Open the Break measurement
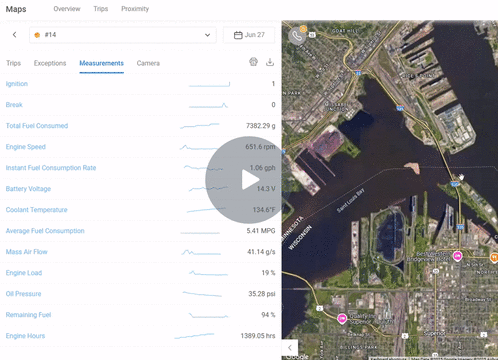Viewport: 498px width, 360px height. 14,105
